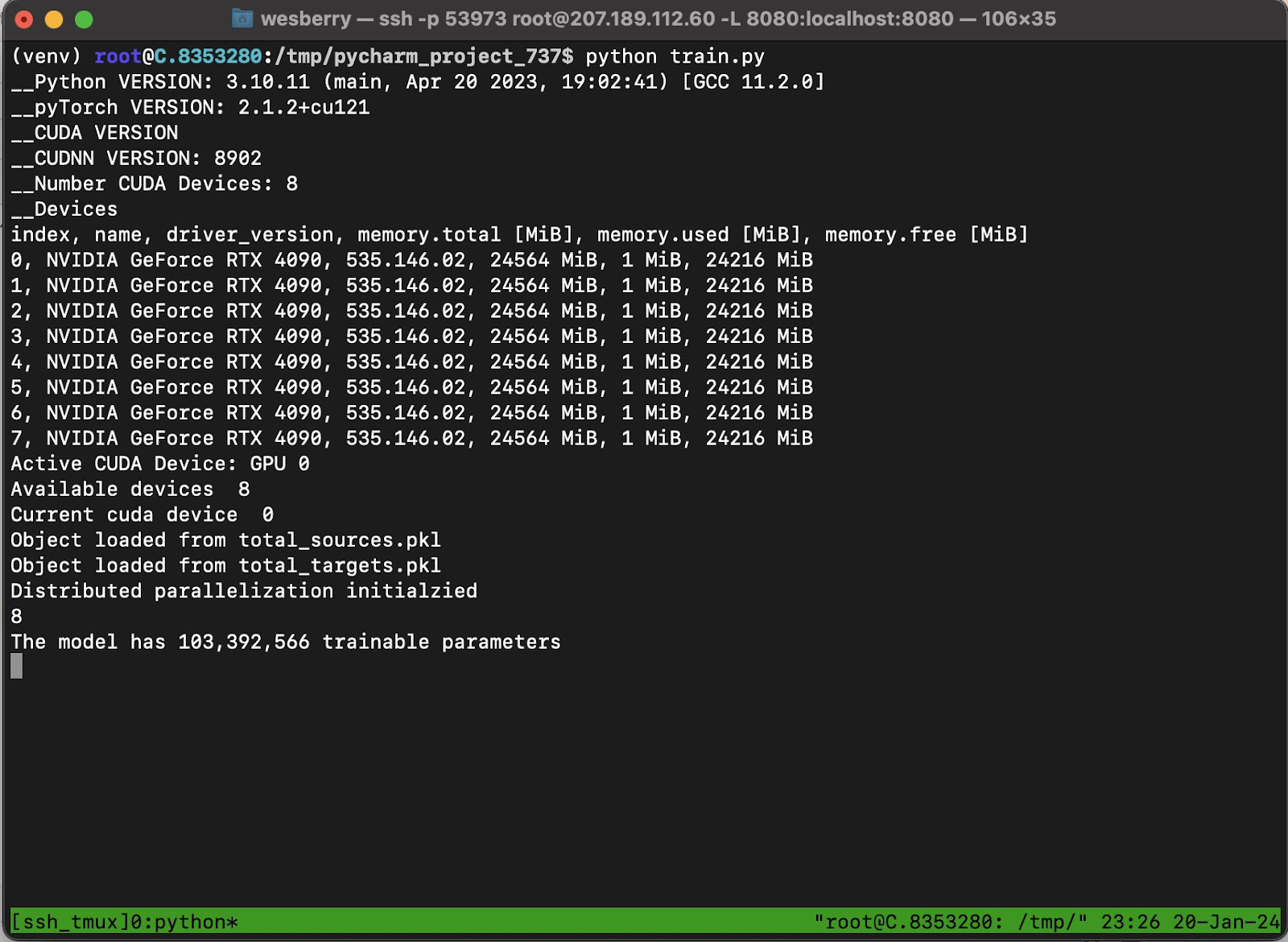The image size is (1288, 942).
Task: Click 'Object loaded from total_targets.pkl' line
Action: (x=226, y=566)
